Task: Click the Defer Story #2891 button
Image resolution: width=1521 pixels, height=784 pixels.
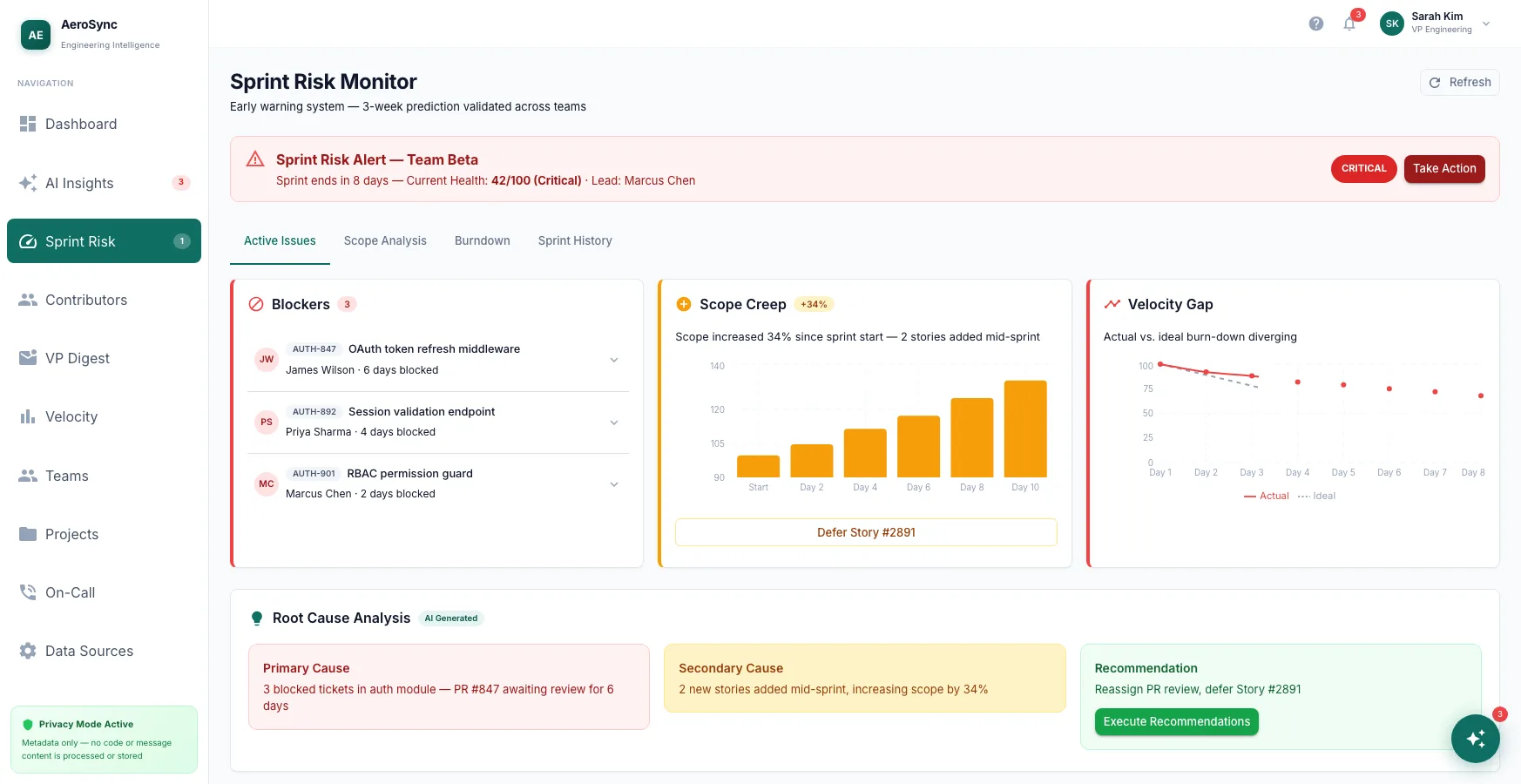Action: click(x=866, y=532)
